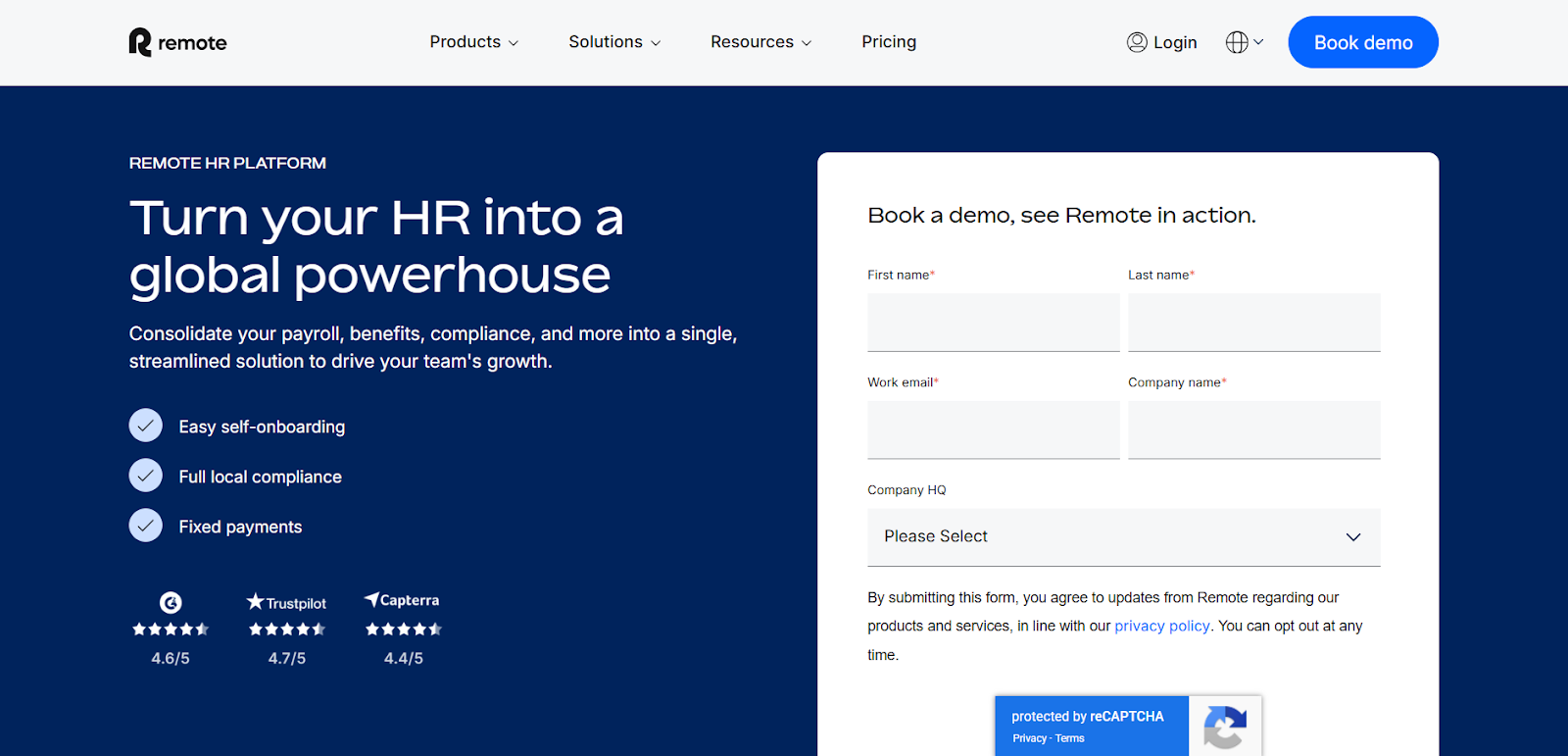This screenshot has width=1568, height=756.
Task: Focus the Work email field
Action: pyautogui.click(x=994, y=430)
